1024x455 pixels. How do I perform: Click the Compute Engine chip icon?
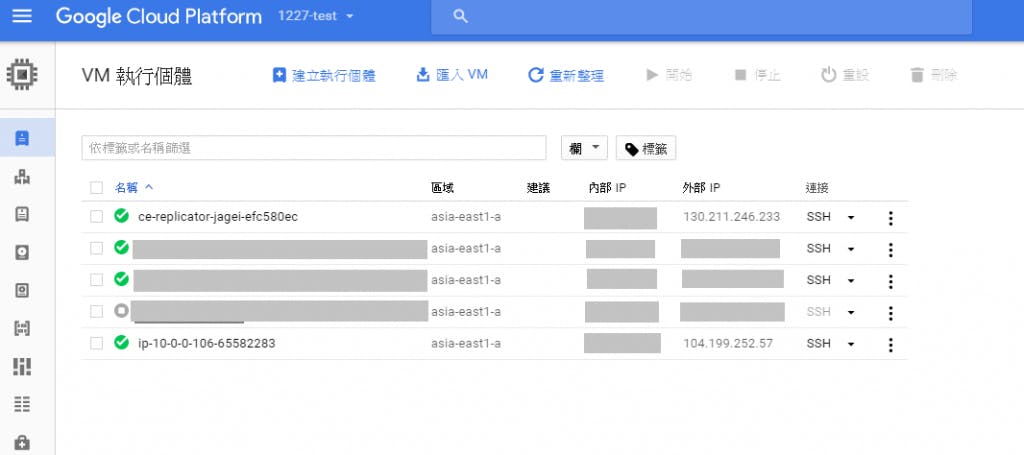tap(20, 75)
